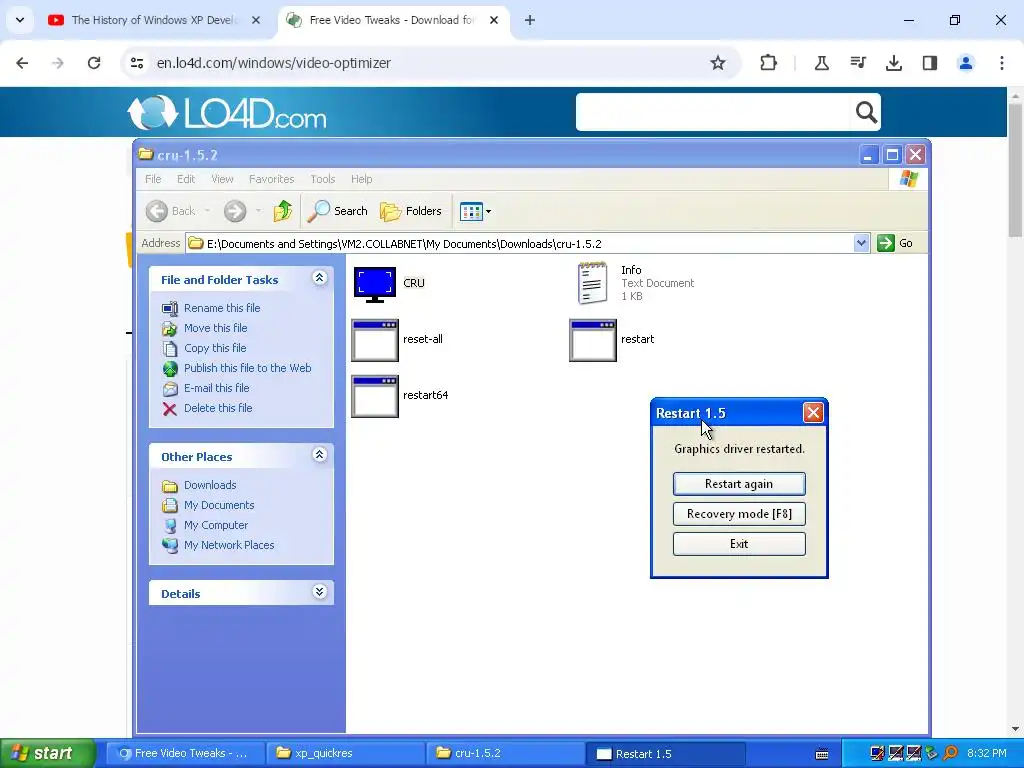This screenshot has width=1024, height=768.
Task: Select the restart program icon
Action: [592, 340]
